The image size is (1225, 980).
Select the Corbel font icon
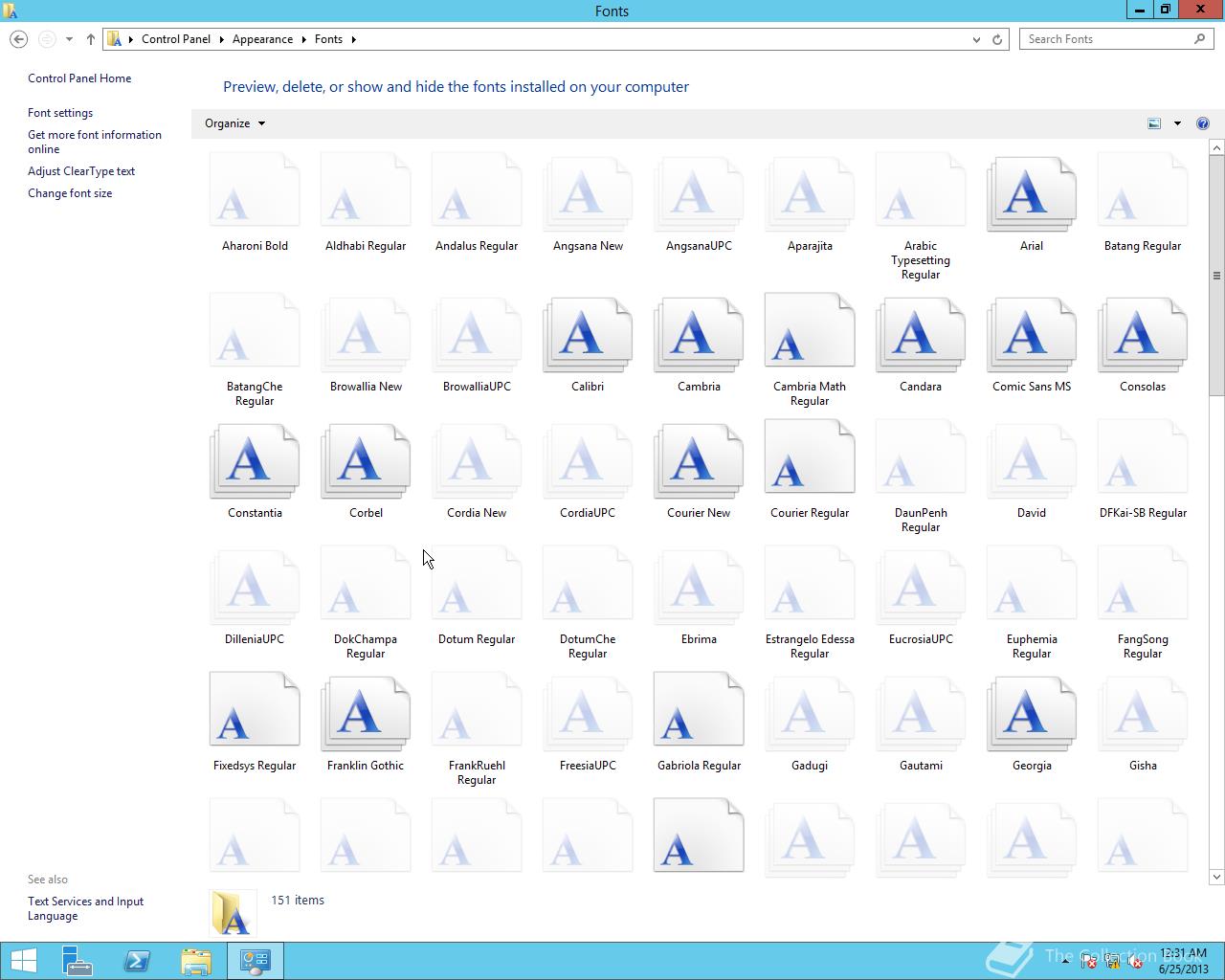tap(366, 462)
